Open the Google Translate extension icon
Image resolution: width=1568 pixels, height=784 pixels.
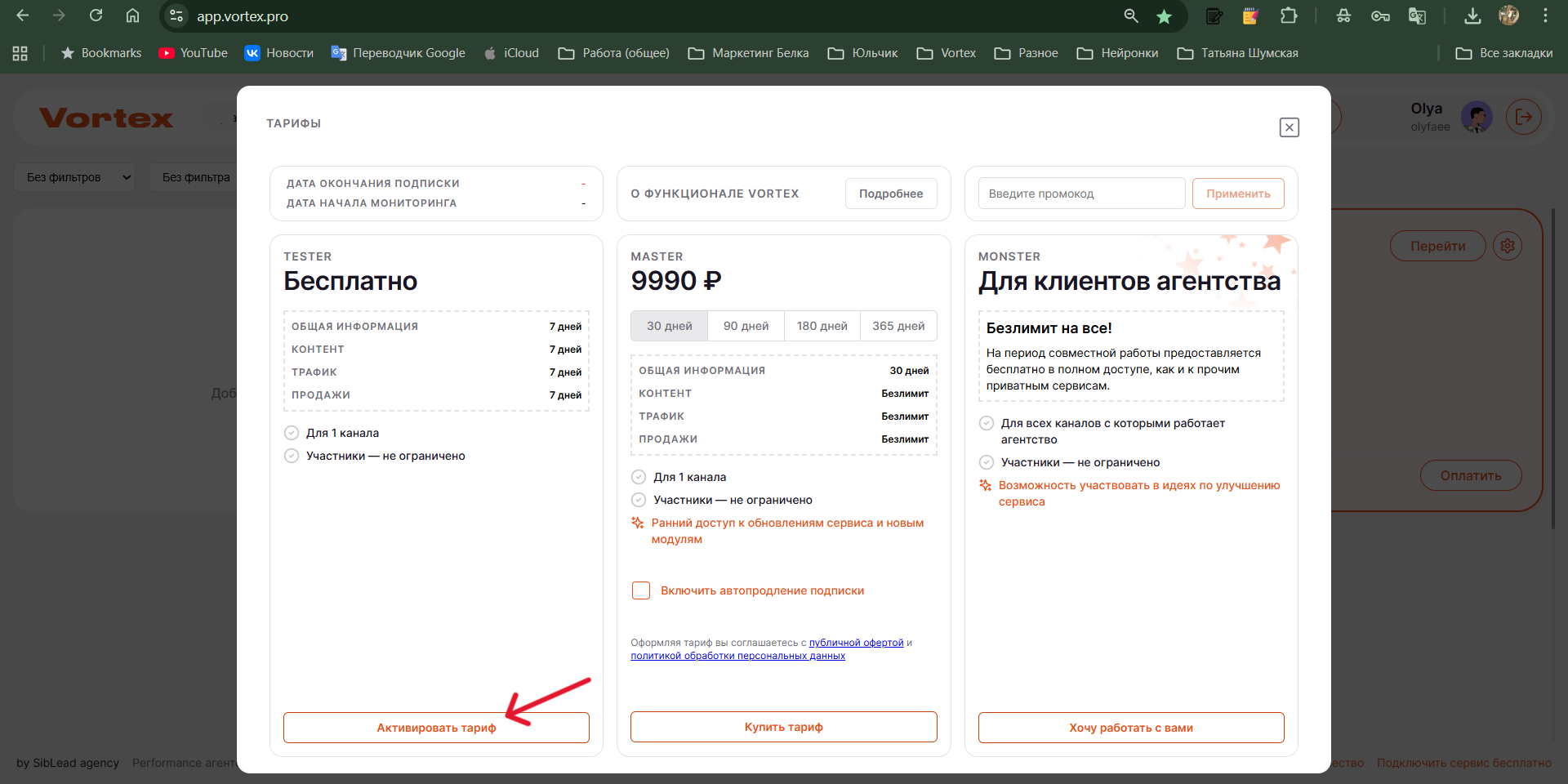1417,16
